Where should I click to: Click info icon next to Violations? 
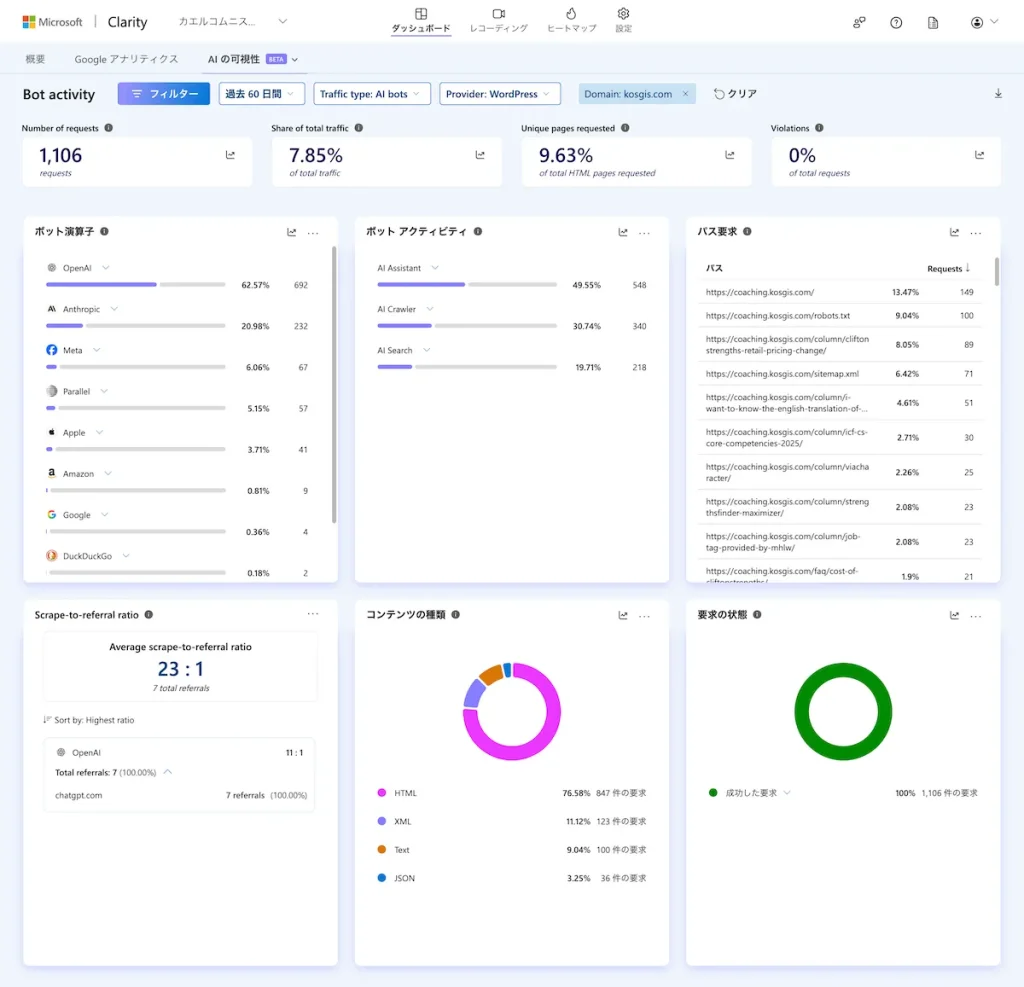(x=819, y=128)
